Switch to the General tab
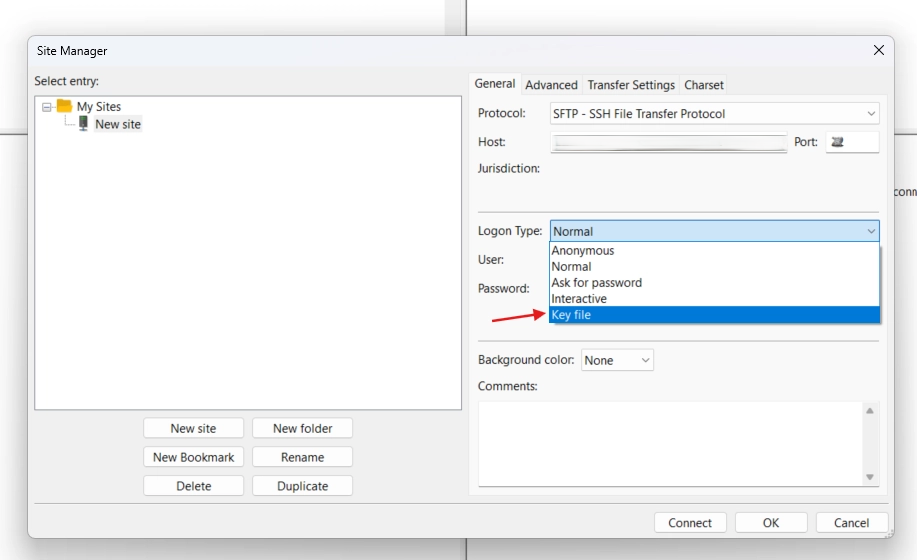 point(495,84)
